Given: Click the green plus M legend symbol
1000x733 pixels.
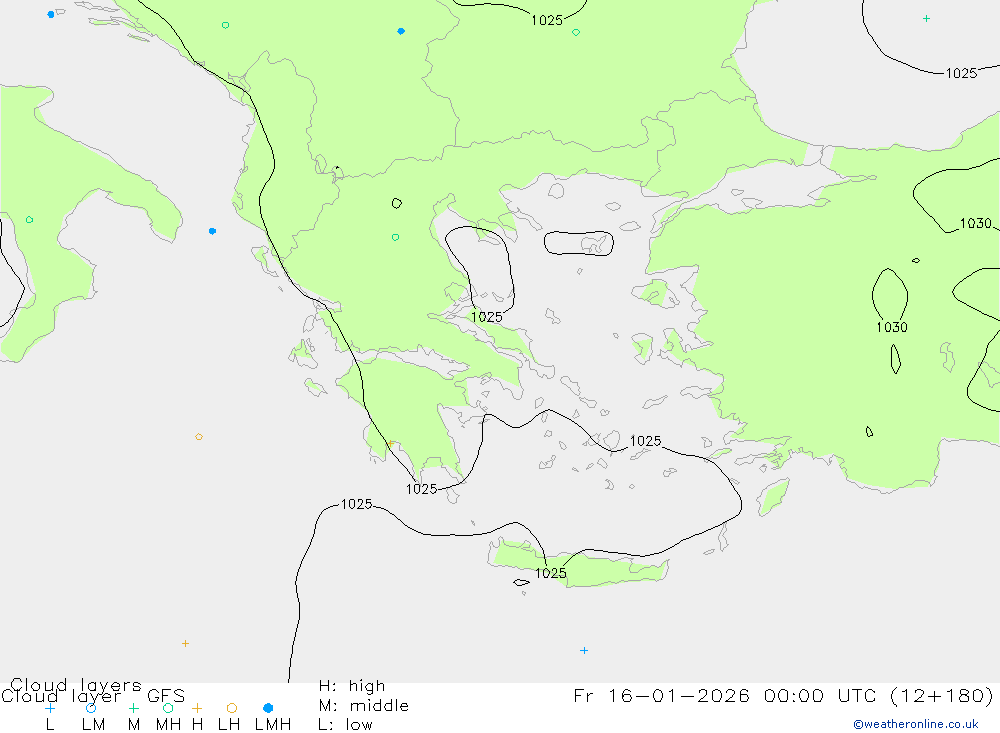Looking at the screenshot, I should pyautogui.click(x=133, y=708).
